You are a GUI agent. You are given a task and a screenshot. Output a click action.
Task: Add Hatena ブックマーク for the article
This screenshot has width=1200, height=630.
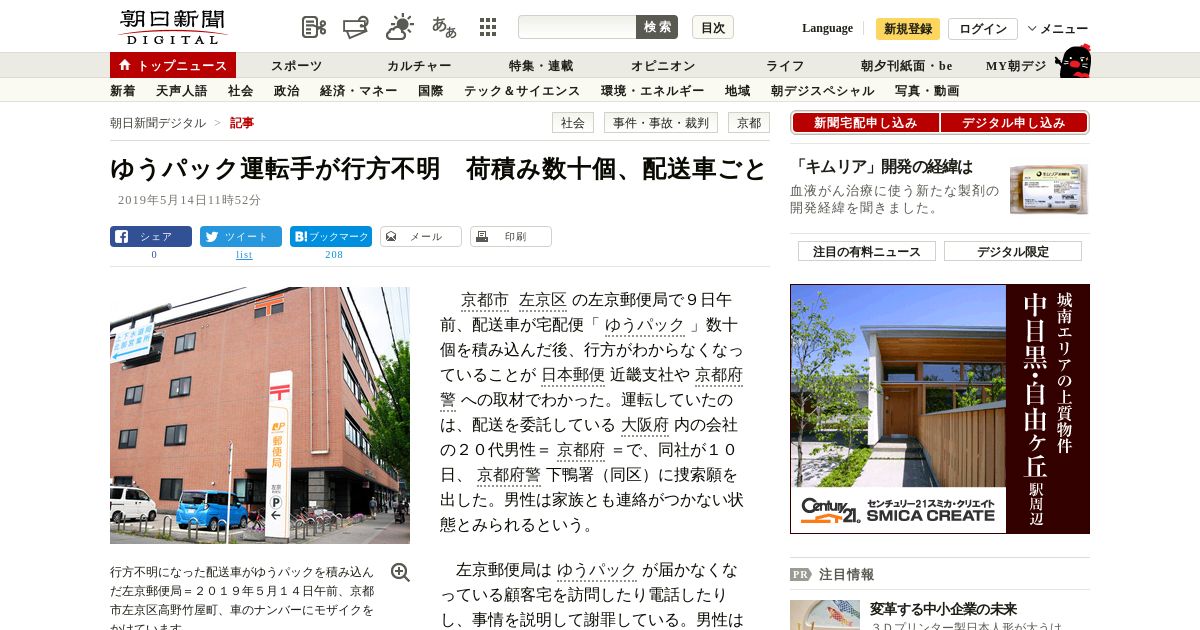point(331,237)
